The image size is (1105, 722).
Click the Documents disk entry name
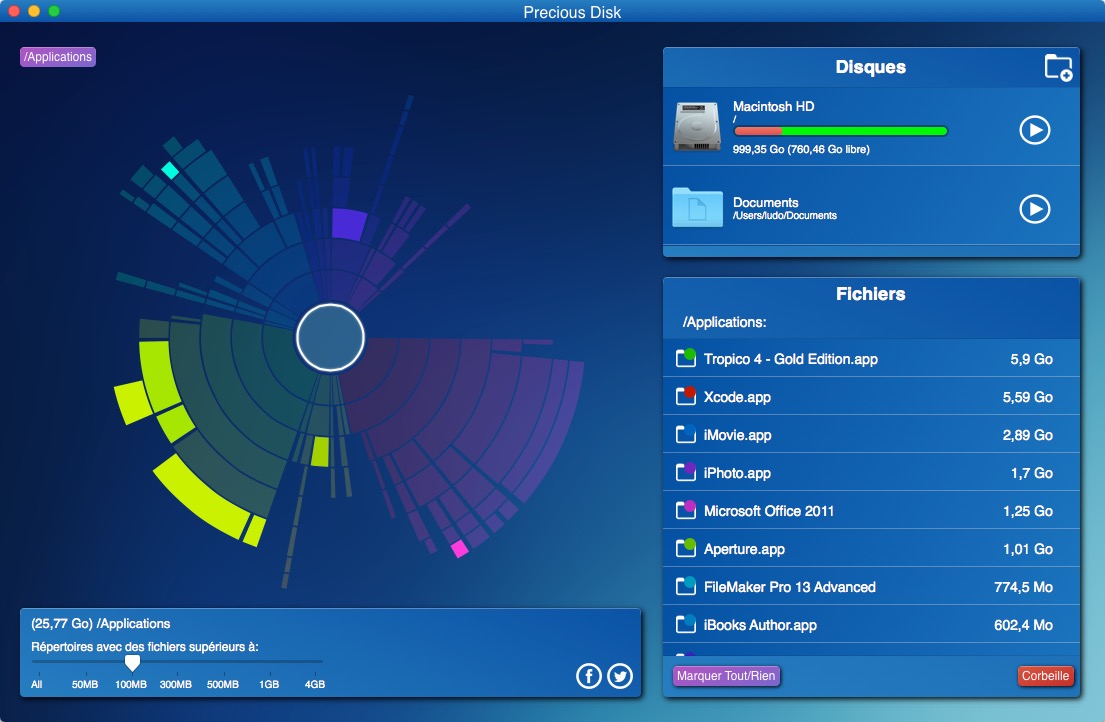(765, 202)
